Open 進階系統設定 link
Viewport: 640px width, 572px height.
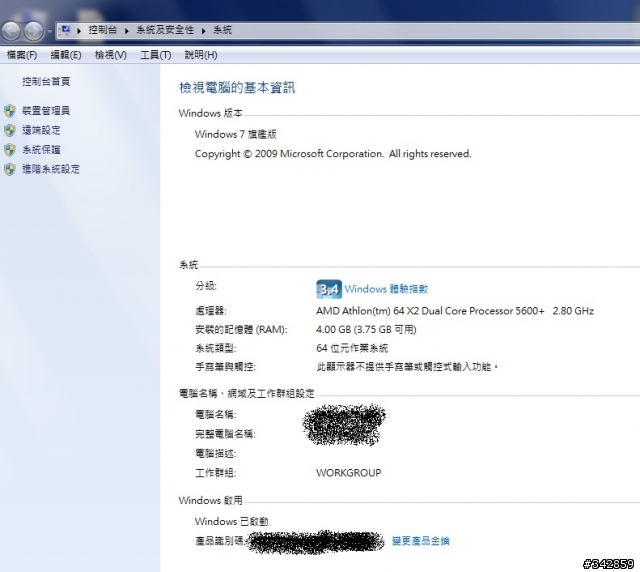[51, 169]
